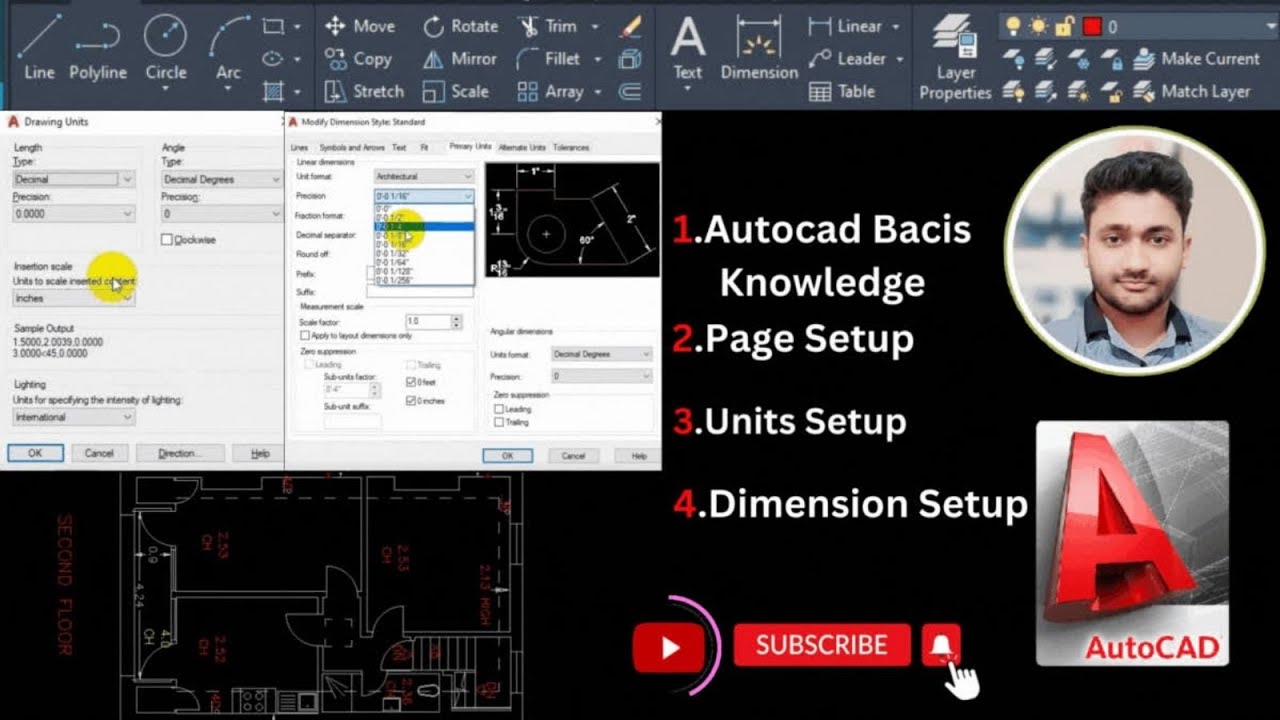Open the Length Type Decimal dropdown

tap(74, 179)
